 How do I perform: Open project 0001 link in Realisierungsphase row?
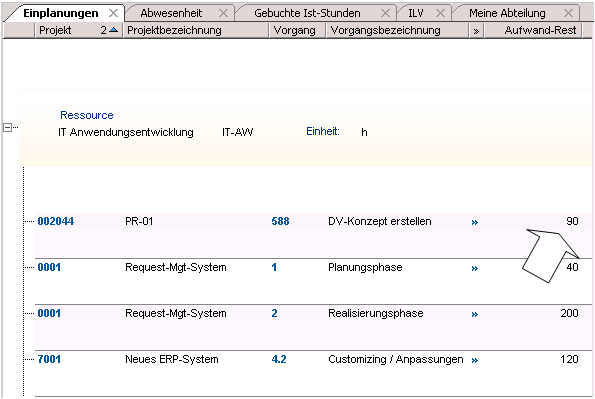[49, 313]
